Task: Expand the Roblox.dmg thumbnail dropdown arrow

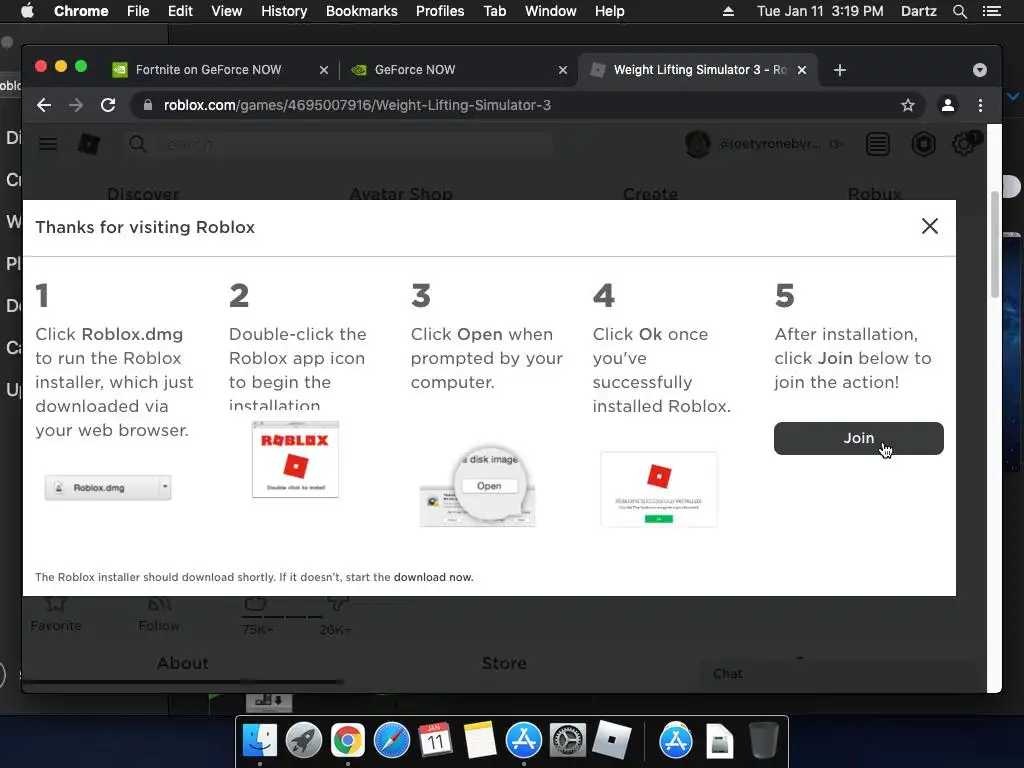Action: click(165, 487)
